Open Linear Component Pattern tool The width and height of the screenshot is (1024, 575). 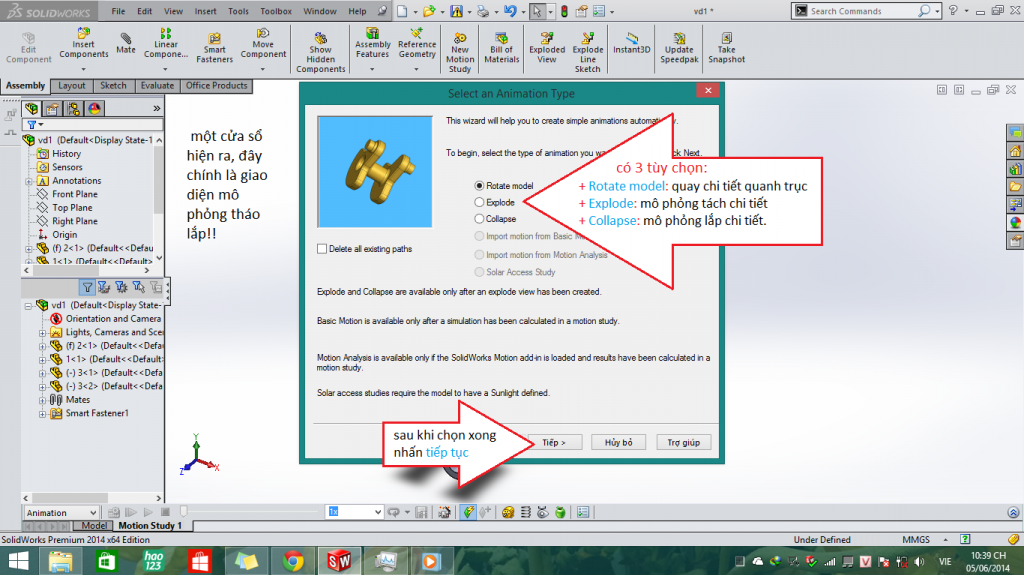click(165, 44)
